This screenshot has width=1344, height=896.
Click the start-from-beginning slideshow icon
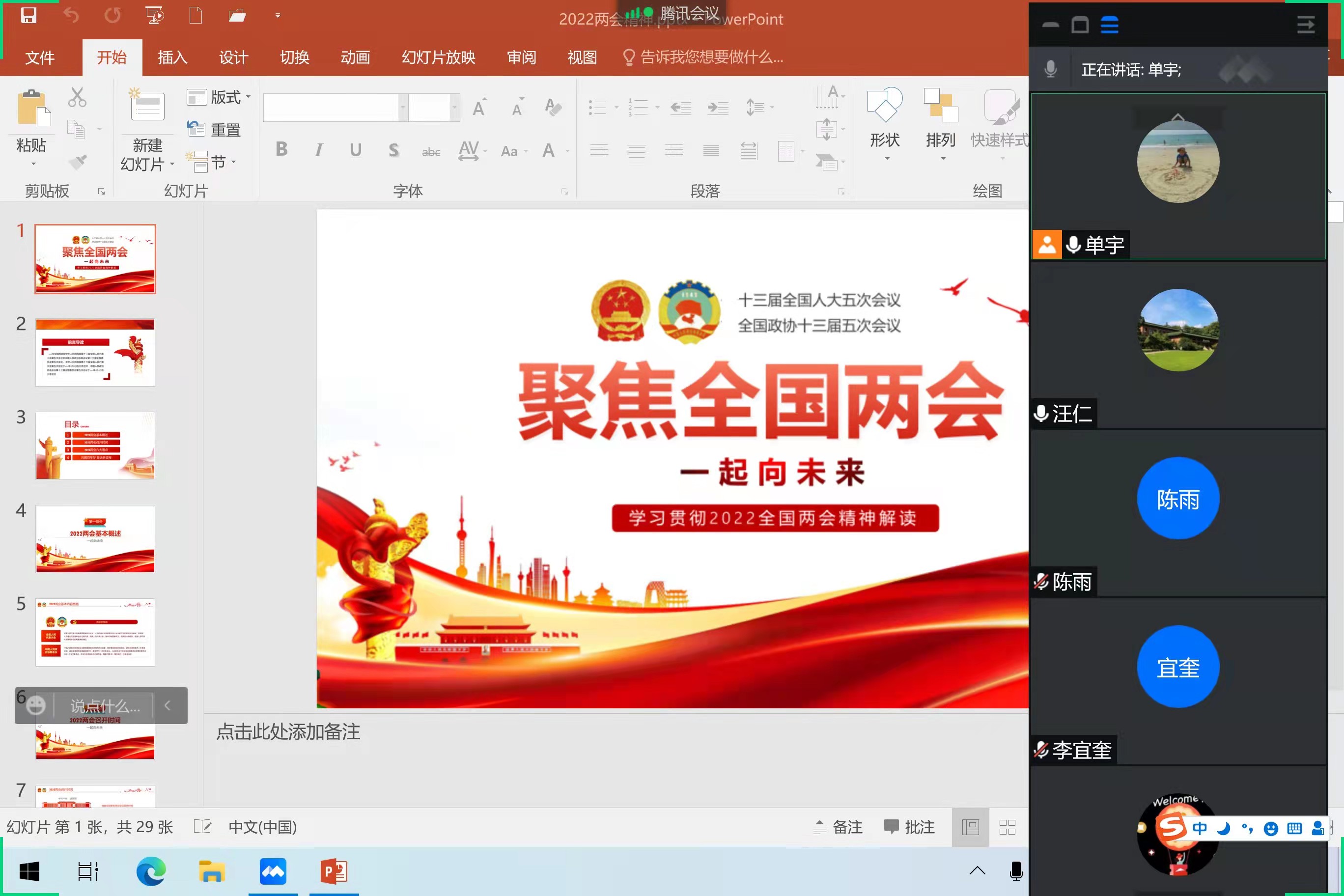click(154, 15)
